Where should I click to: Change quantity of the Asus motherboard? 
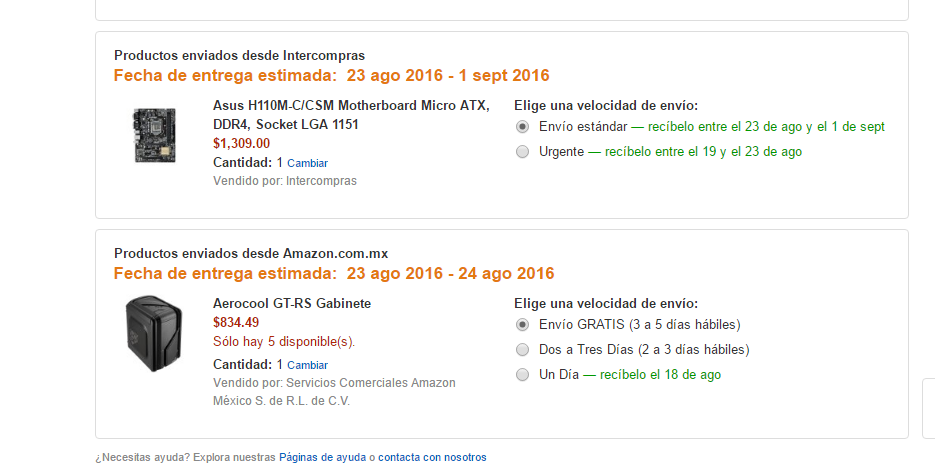pos(308,163)
